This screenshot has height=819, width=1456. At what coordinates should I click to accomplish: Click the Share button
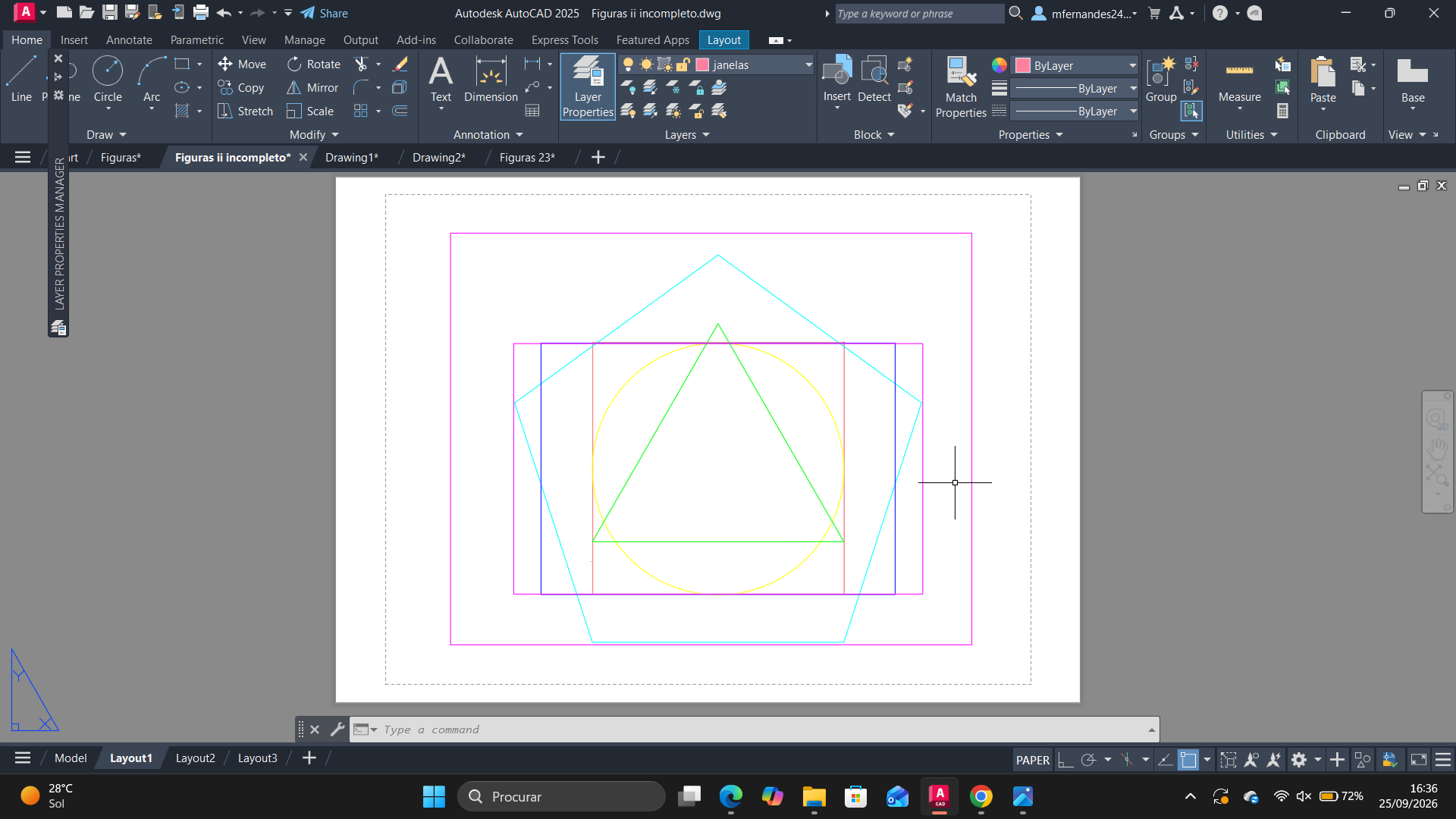click(325, 13)
